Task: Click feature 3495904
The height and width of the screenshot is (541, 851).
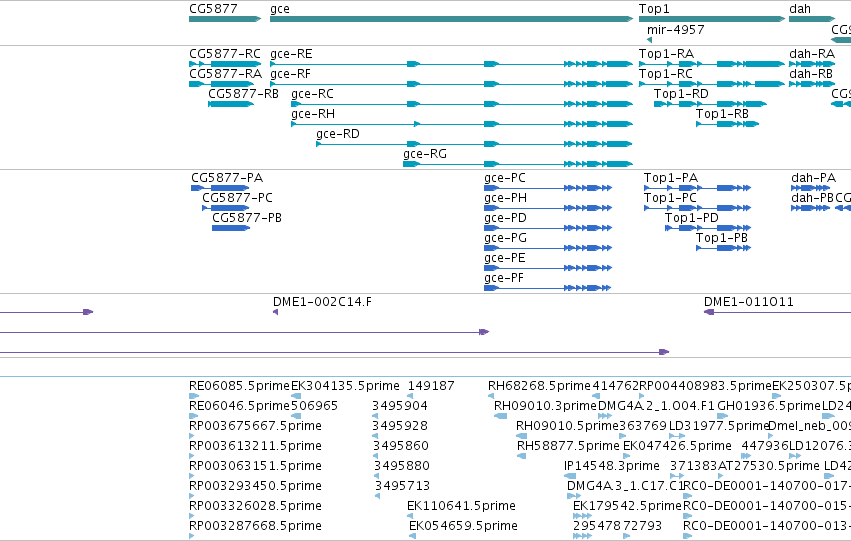Action: point(400,406)
